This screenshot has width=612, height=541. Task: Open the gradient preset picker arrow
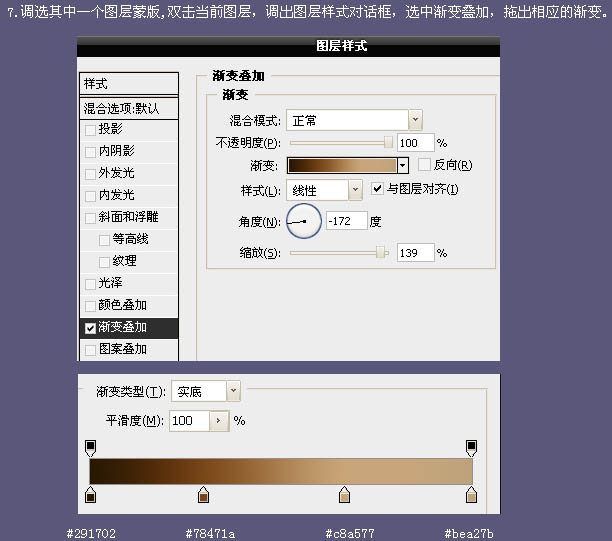pos(402,166)
